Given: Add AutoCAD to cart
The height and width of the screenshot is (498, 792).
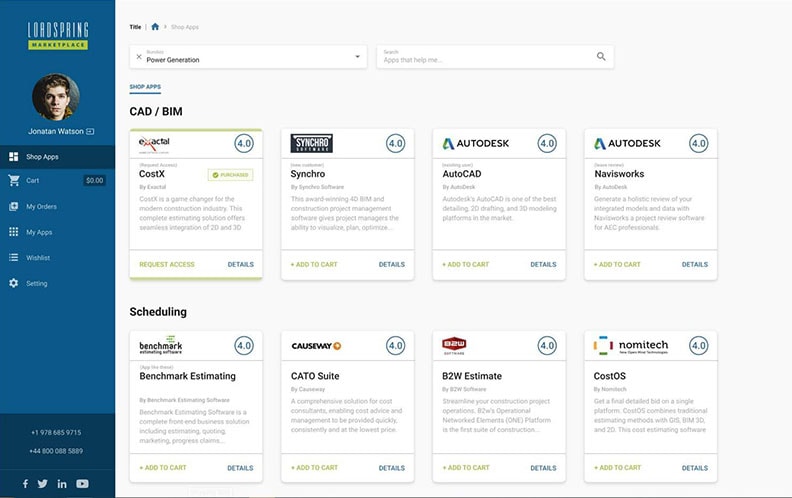Looking at the screenshot, I should (x=465, y=264).
